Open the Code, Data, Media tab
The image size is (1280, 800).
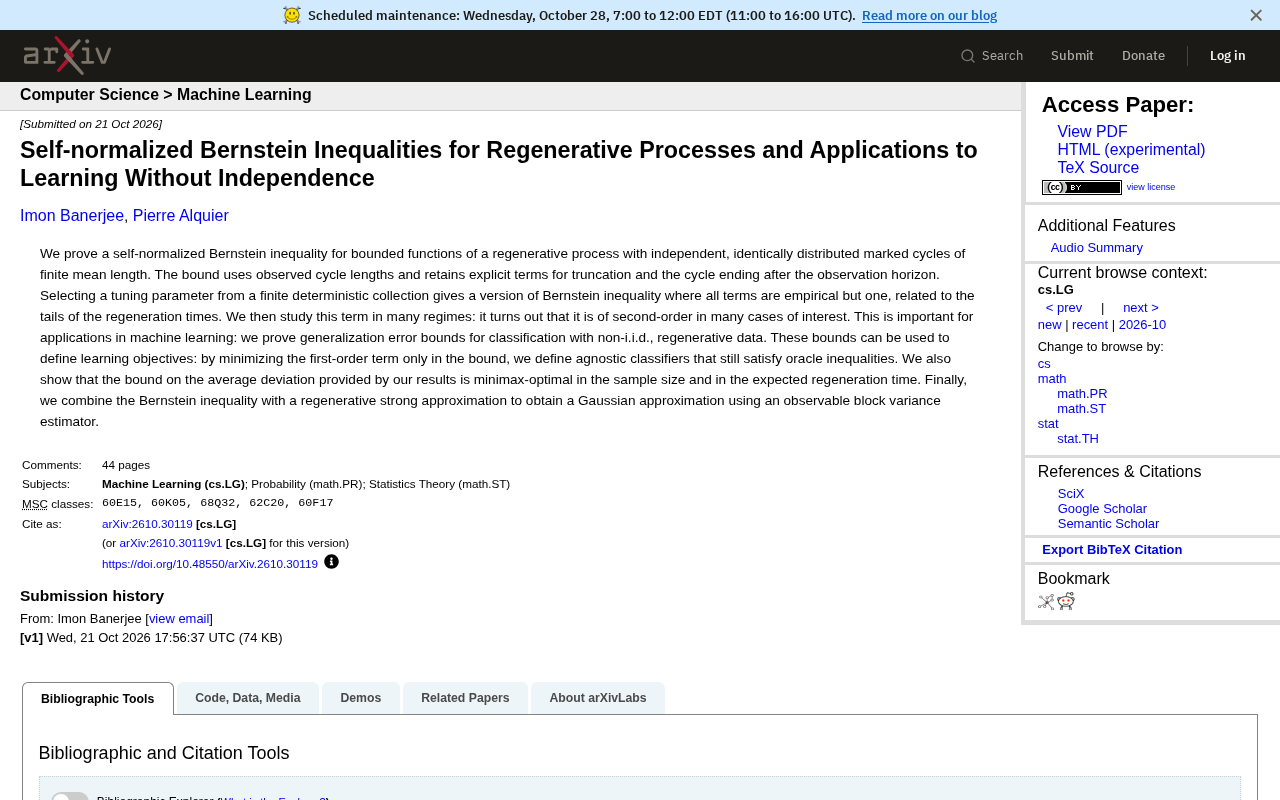point(248,698)
